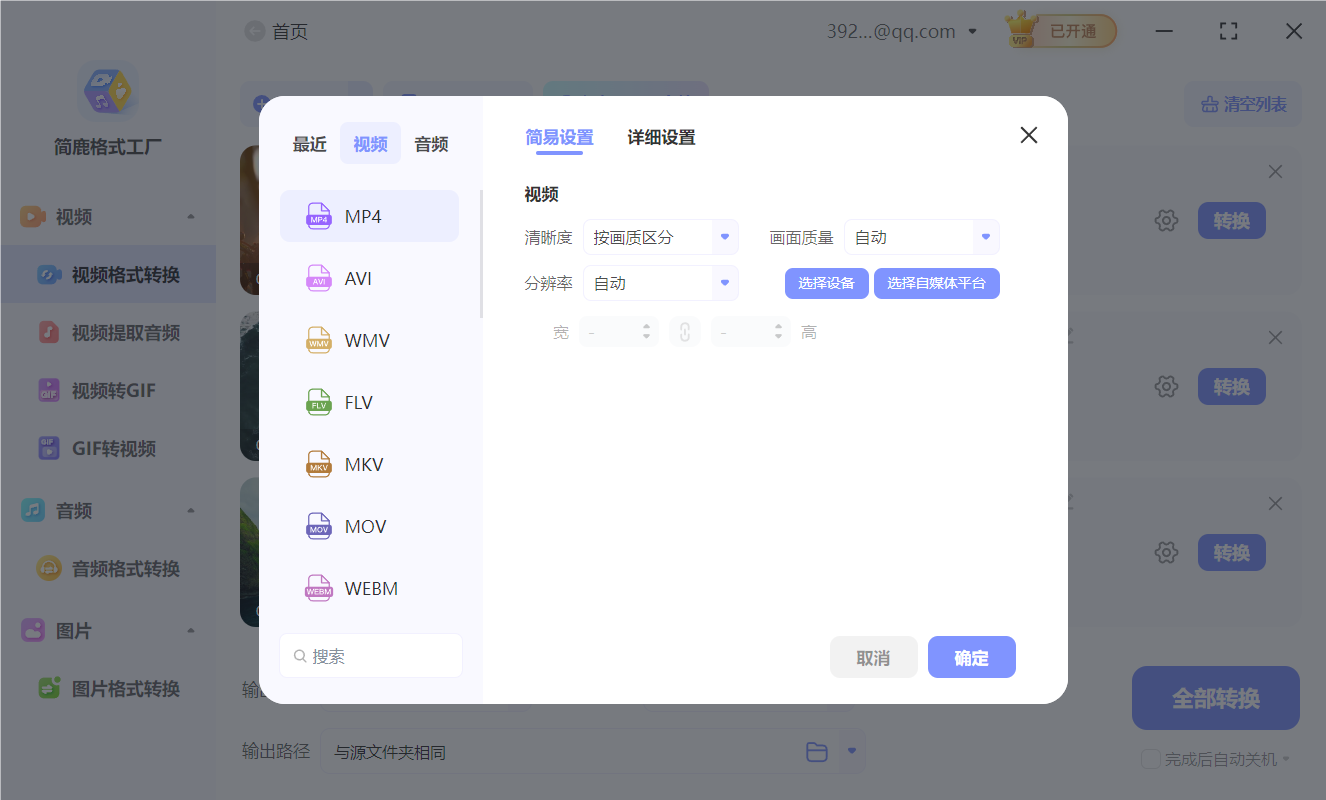Open the 最近 formats tab

point(310,144)
